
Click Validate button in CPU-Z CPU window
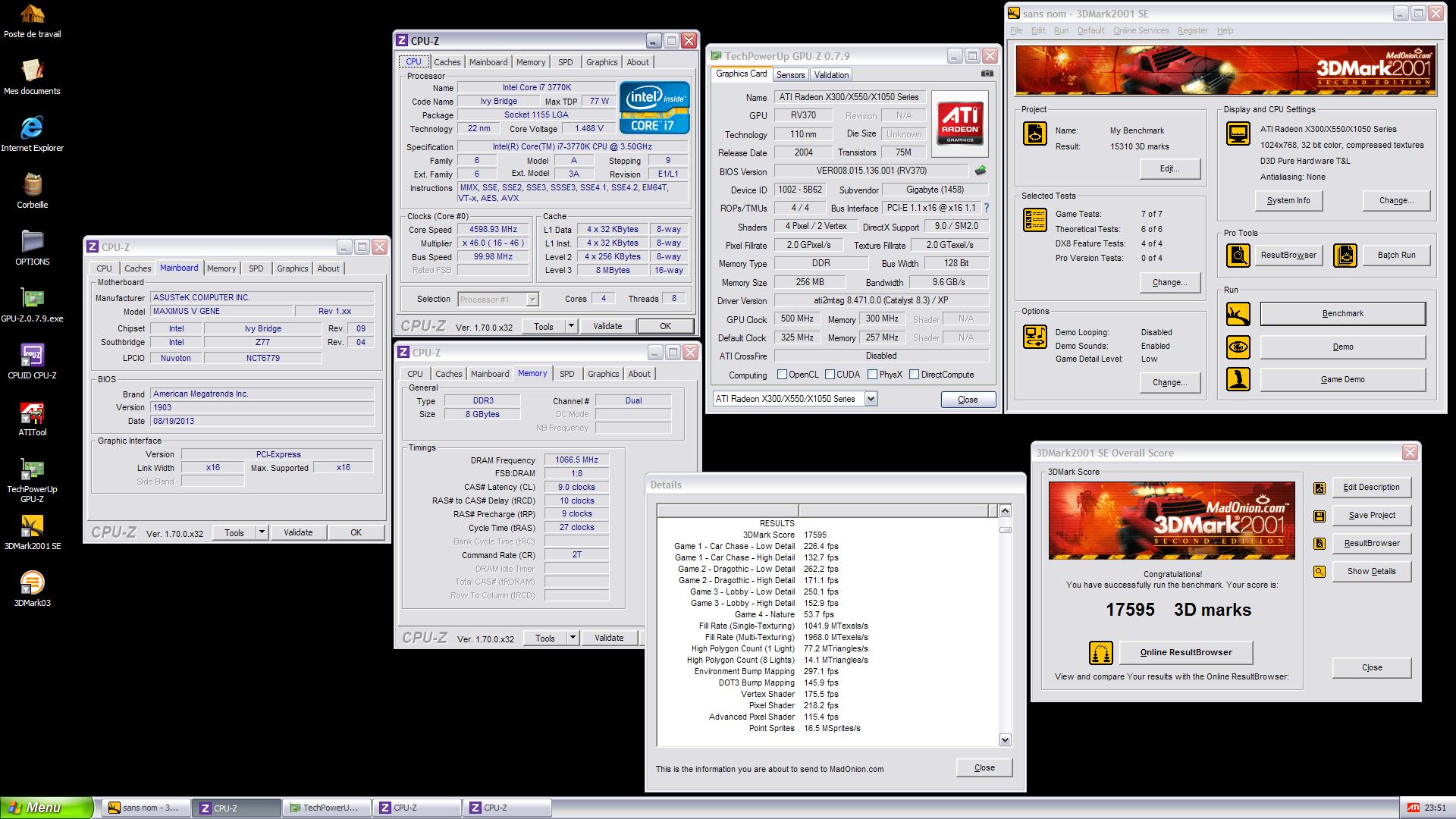[x=607, y=326]
